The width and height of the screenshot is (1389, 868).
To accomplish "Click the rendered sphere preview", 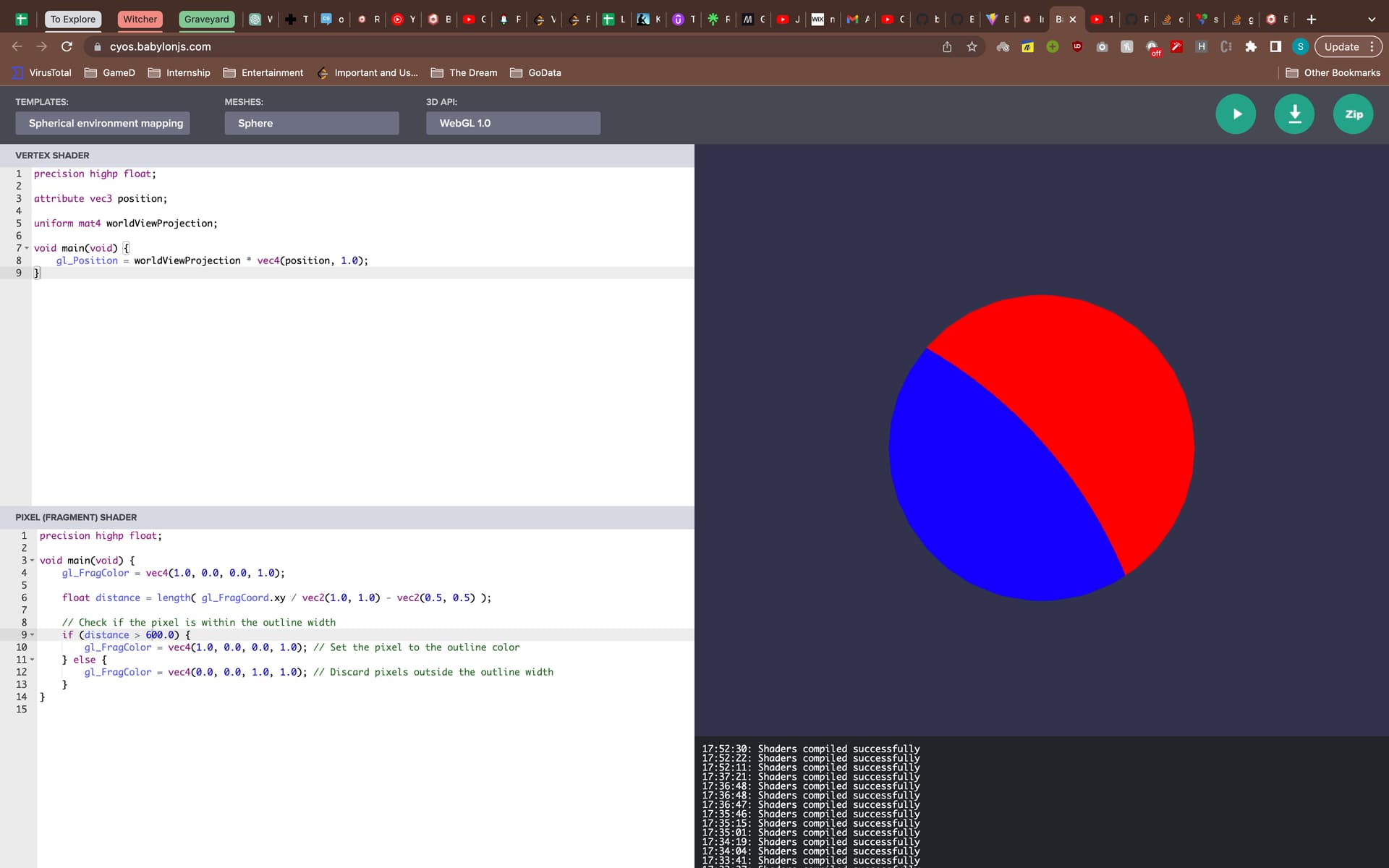I will [x=1041, y=448].
